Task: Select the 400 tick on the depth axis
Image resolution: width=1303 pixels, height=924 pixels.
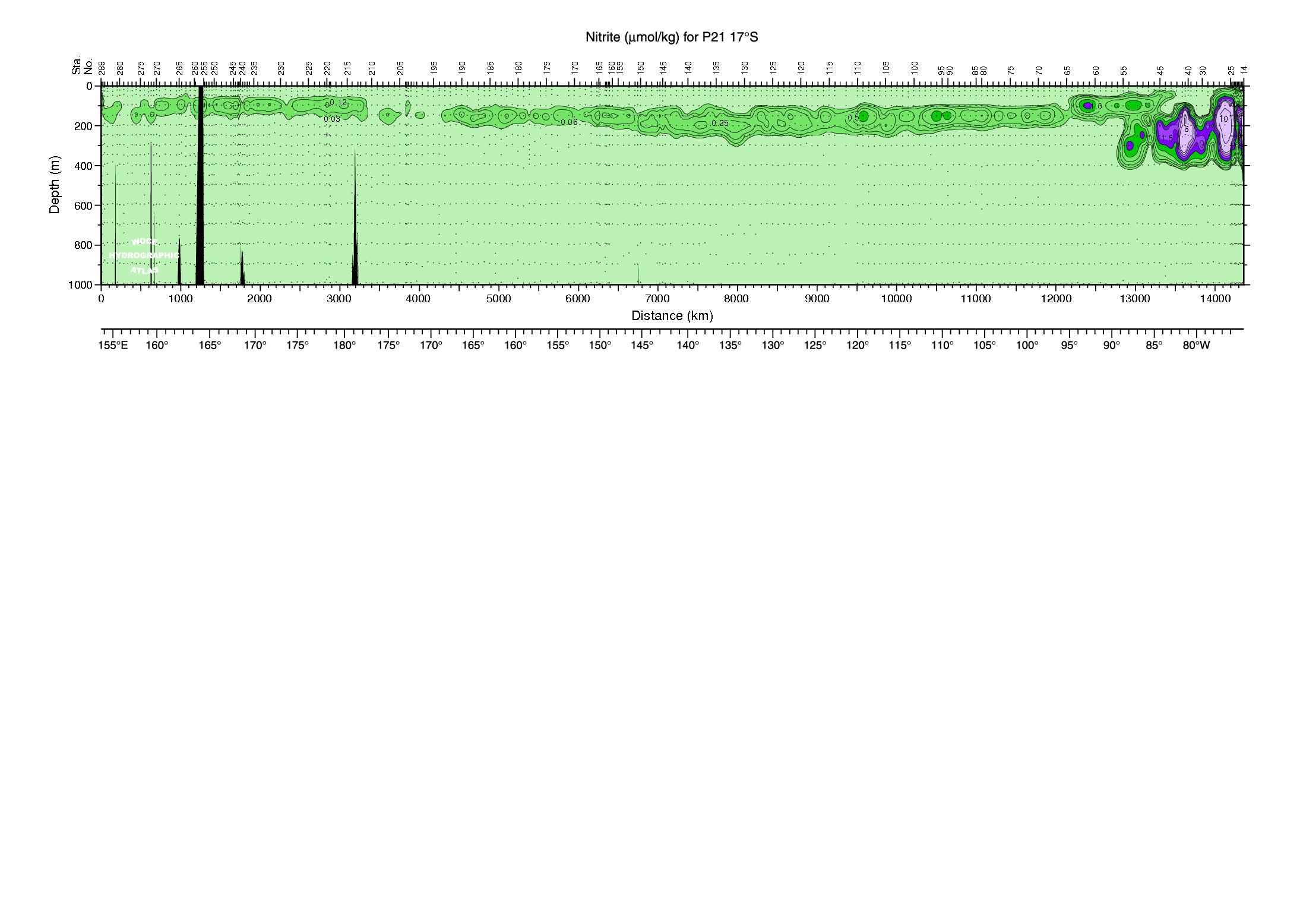Action: (84, 166)
